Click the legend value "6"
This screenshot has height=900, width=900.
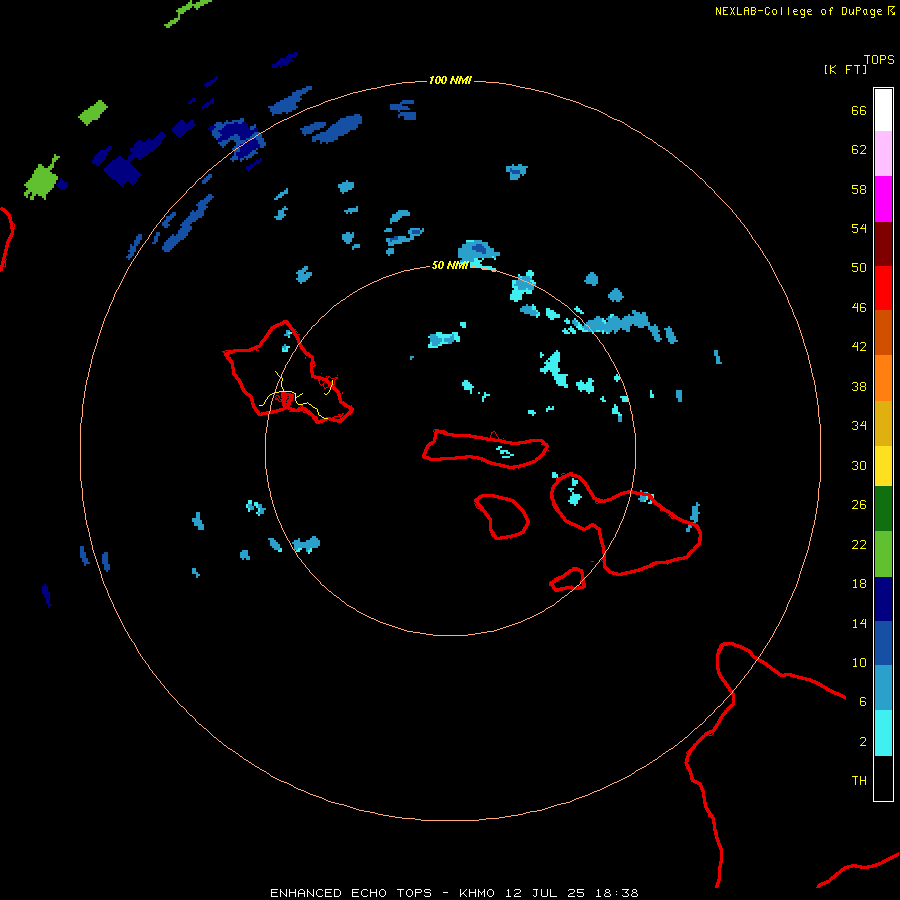click(x=862, y=701)
